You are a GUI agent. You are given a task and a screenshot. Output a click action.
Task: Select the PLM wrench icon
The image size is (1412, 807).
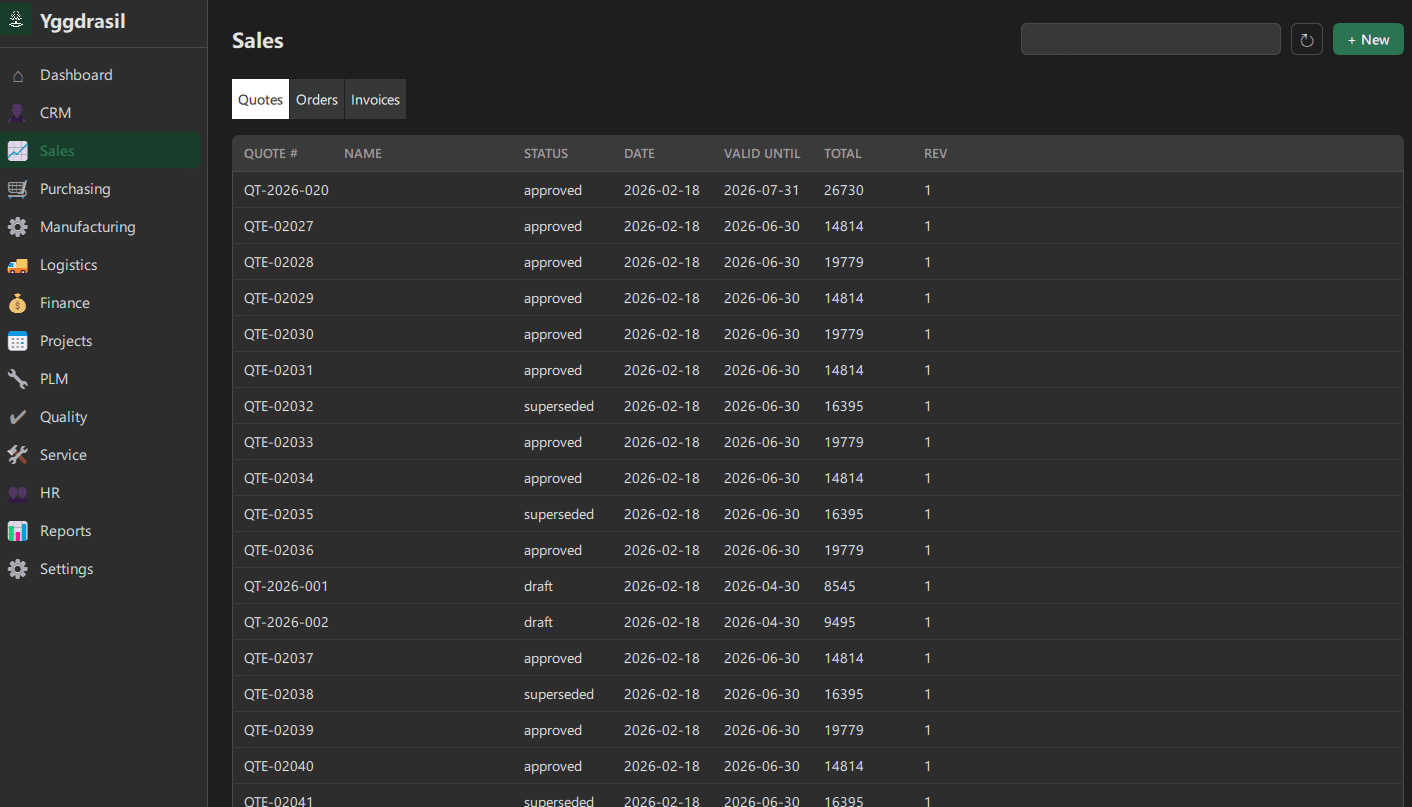pos(17,378)
